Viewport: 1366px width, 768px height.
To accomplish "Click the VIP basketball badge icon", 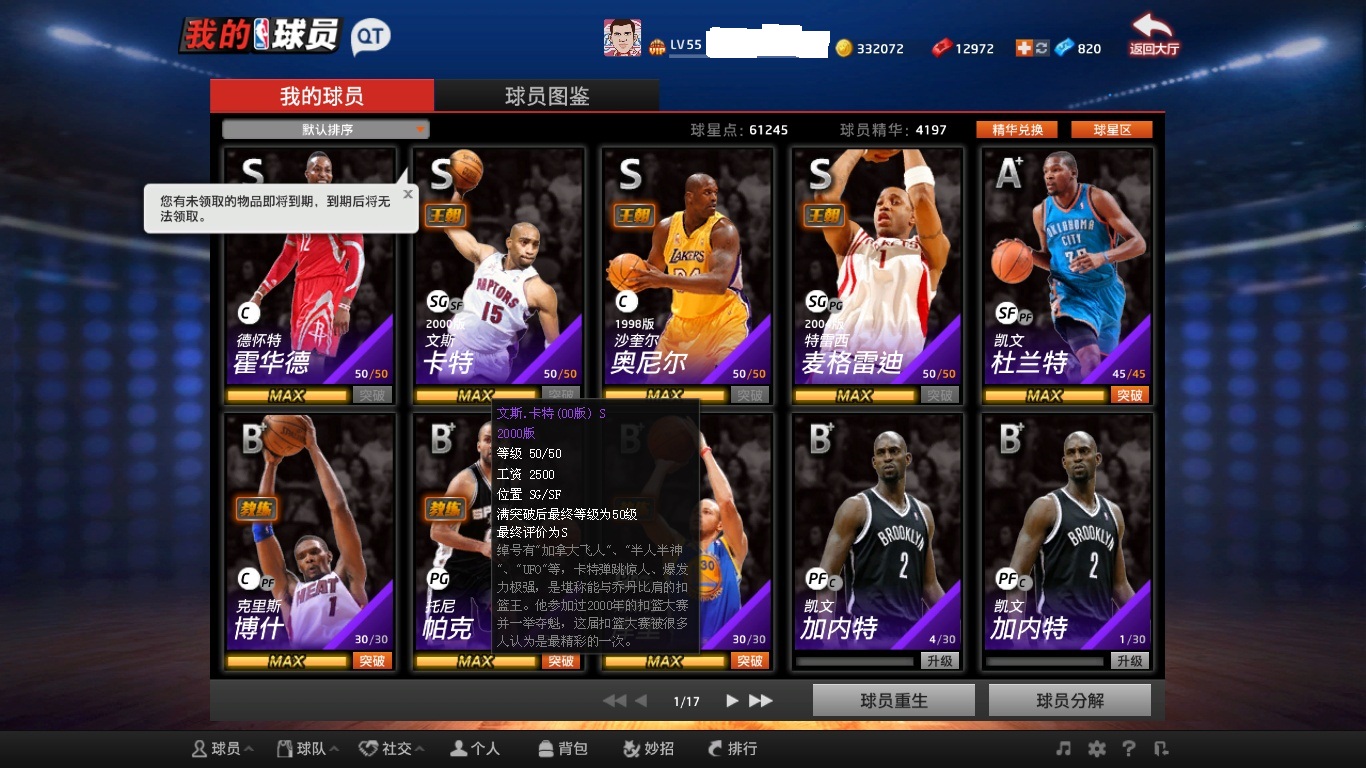I will pyautogui.click(x=657, y=45).
